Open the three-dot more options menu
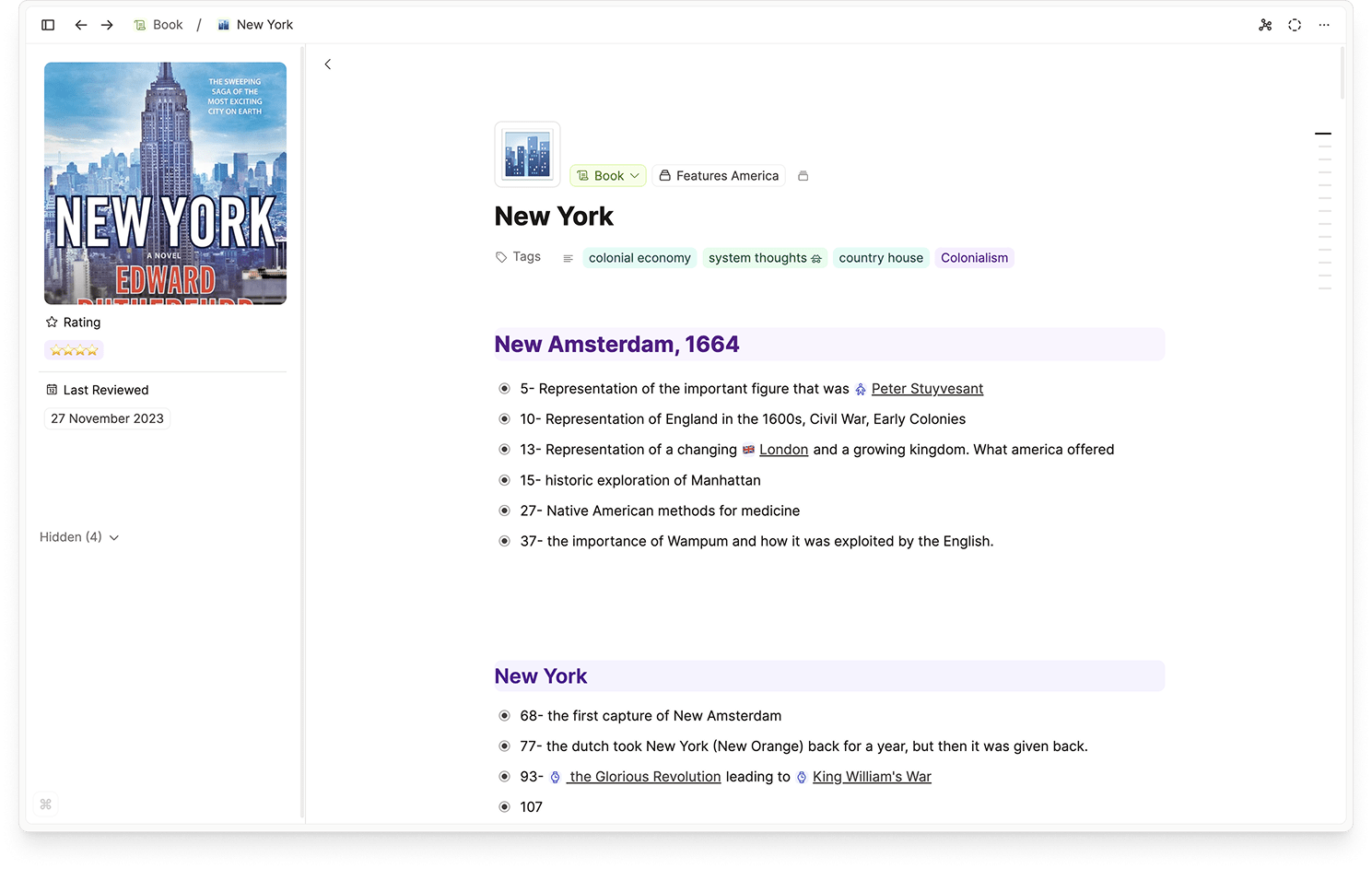Image resolution: width=1372 pixels, height=869 pixels. tap(1324, 25)
